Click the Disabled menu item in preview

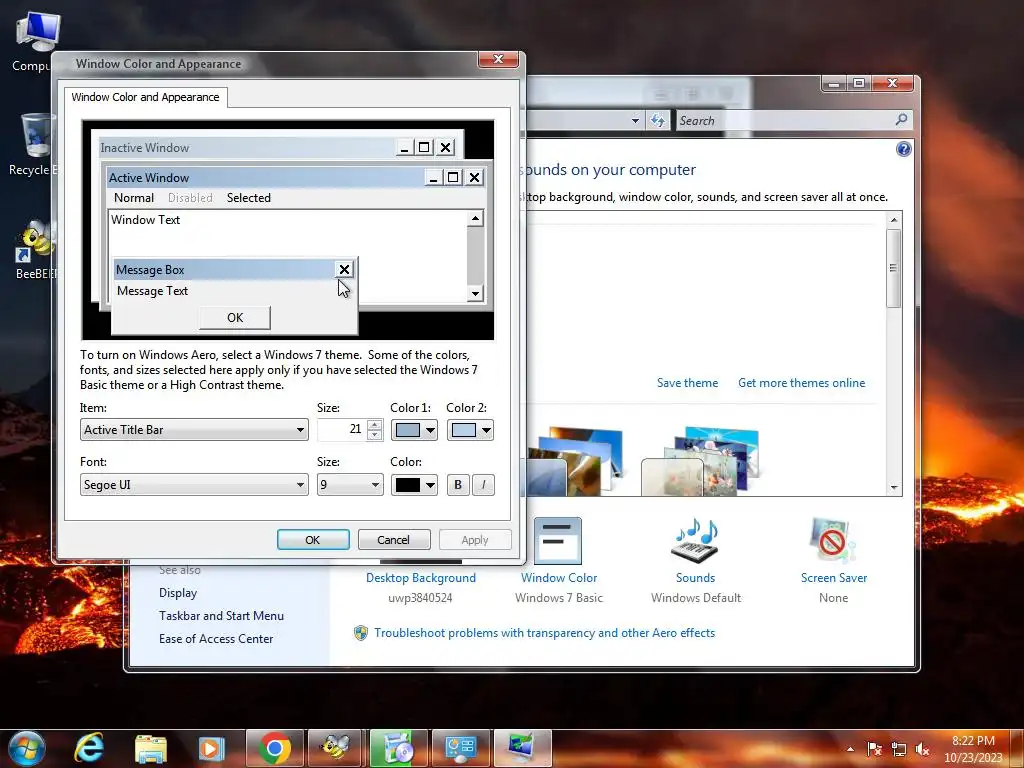[190, 198]
